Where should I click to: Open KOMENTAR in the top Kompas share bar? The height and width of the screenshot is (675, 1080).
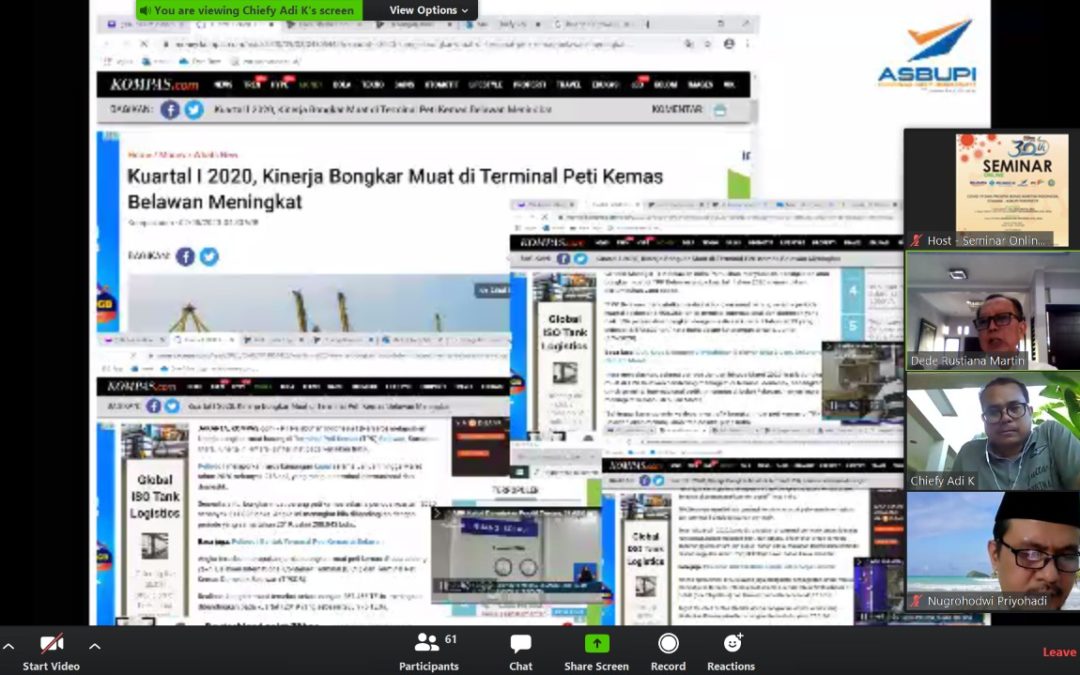tap(676, 110)
